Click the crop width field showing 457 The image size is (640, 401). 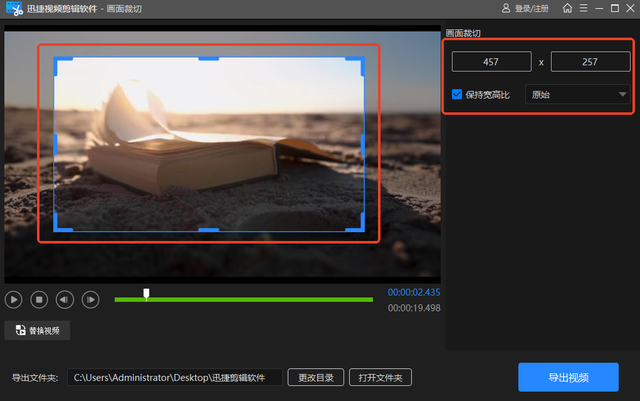[x=491, y=62]
